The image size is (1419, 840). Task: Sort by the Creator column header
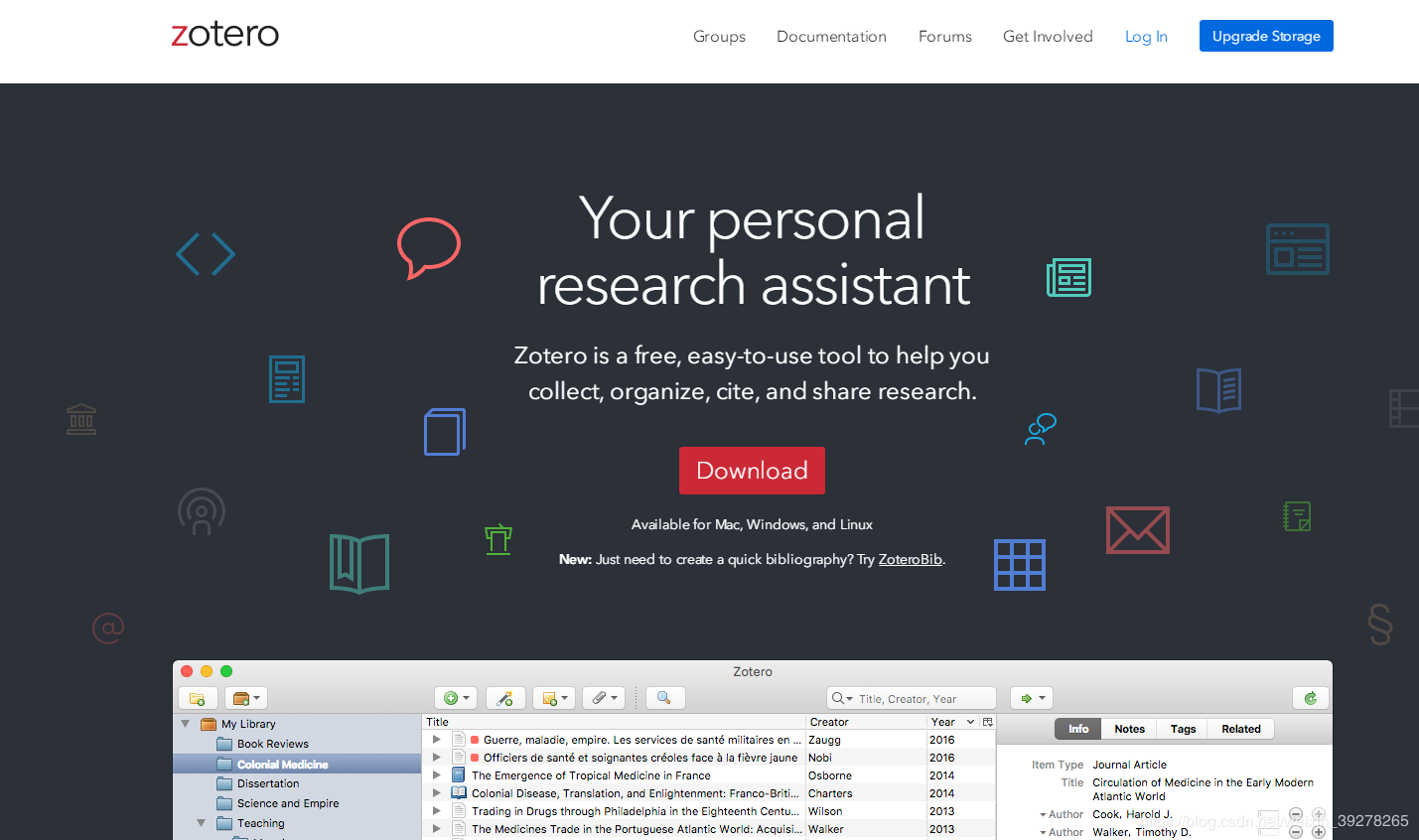point(866,722)
